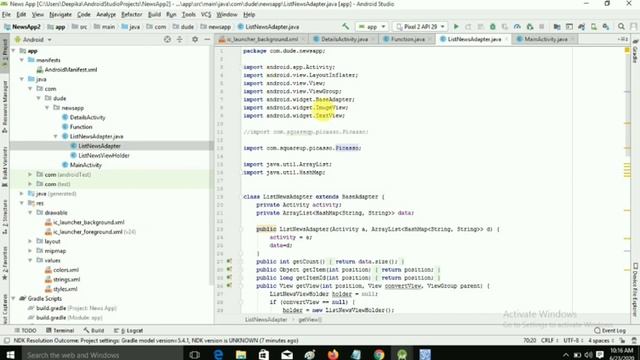This screenshot has height=360, width=640.
Task: Open the Pixel 2 API 29 device dropdown
Action: 420,27
